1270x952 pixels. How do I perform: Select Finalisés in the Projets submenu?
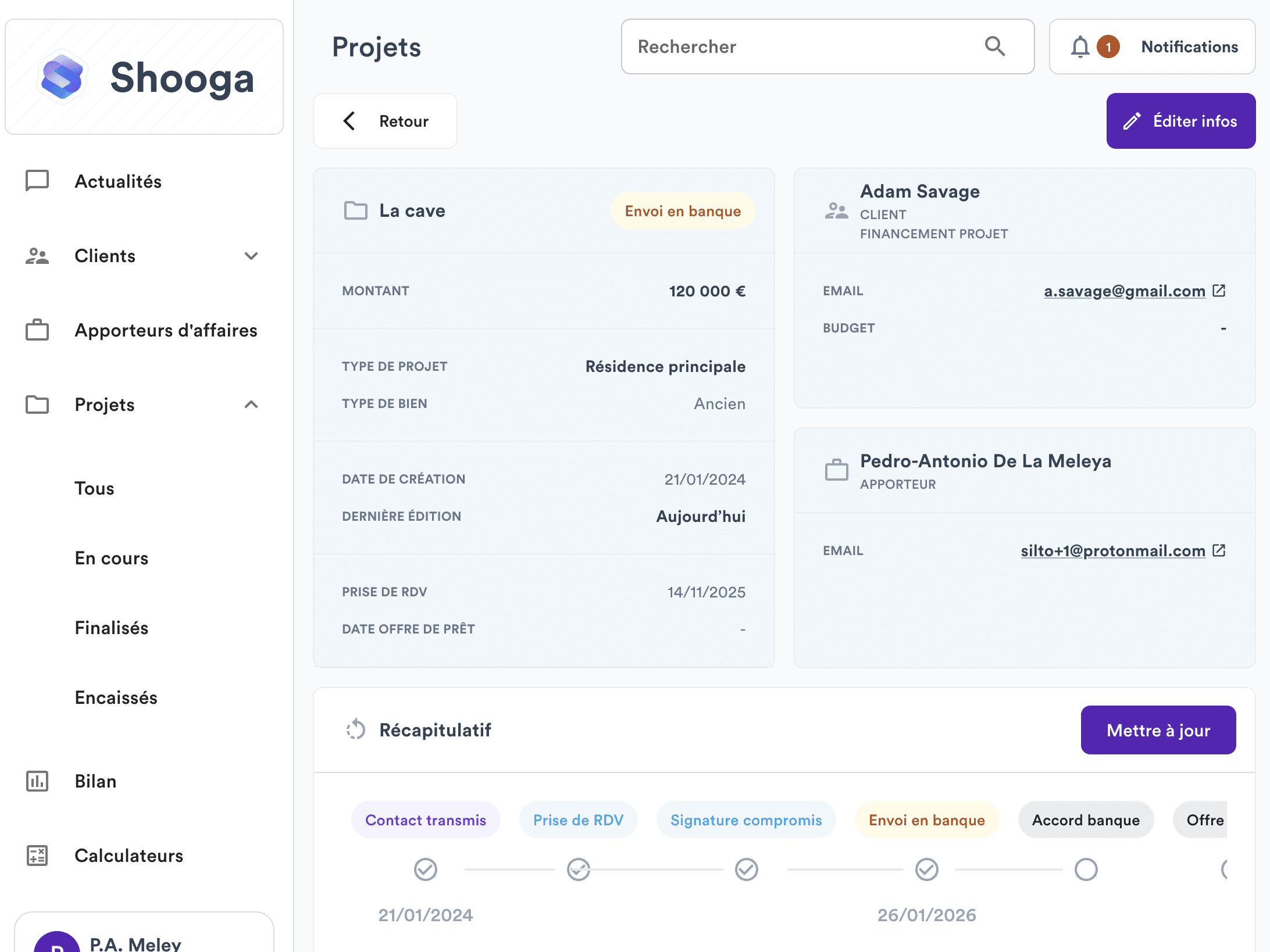pos(112,628)
